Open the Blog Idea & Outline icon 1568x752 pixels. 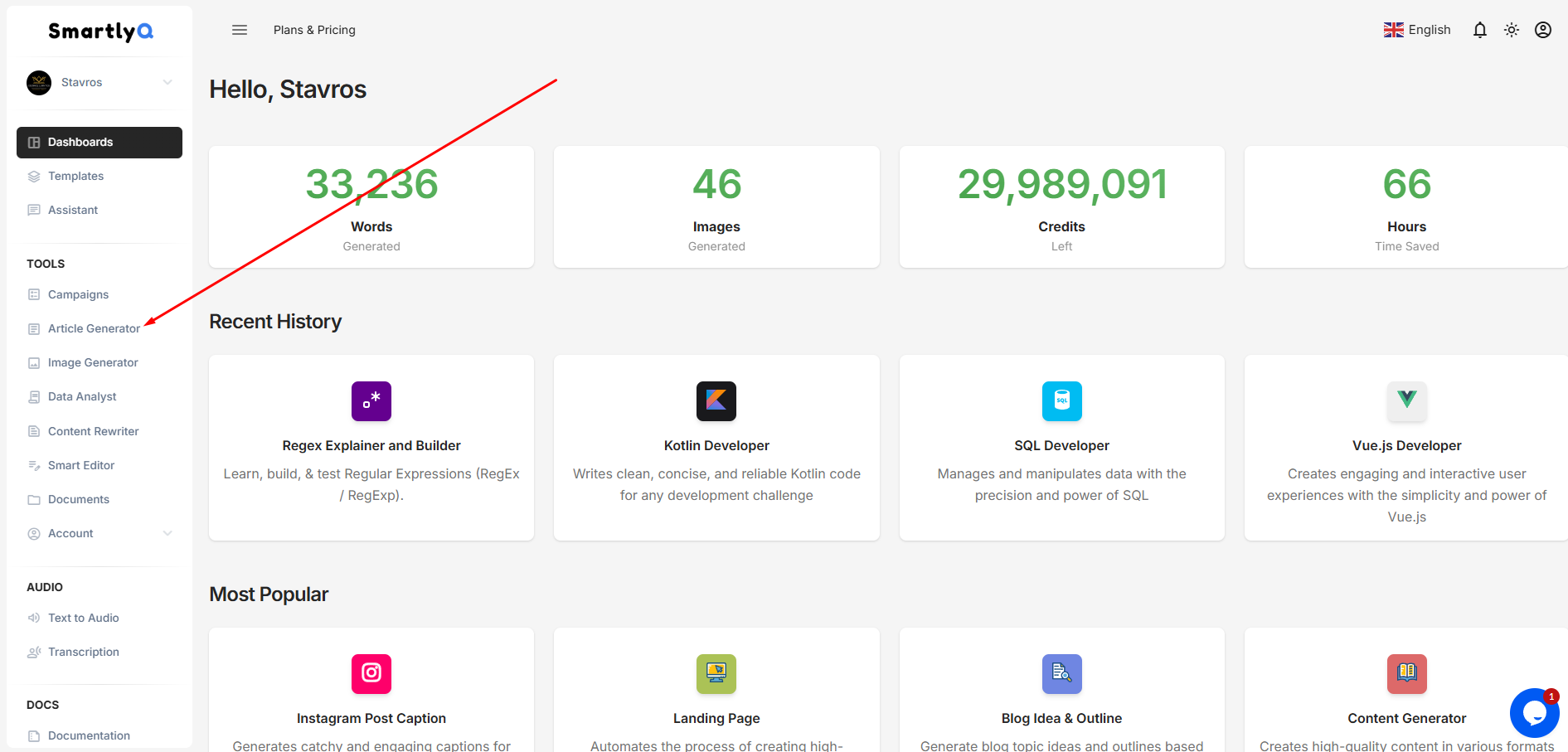click(1062, 674)
